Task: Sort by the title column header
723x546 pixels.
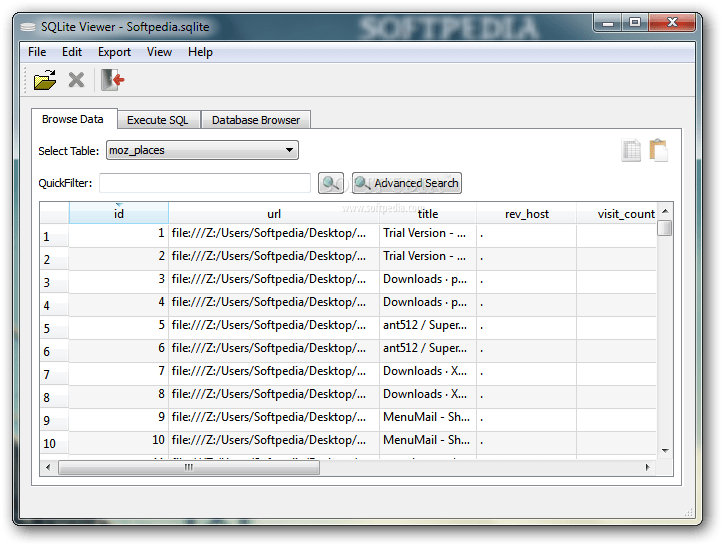Action: click(x=428, y=214)
